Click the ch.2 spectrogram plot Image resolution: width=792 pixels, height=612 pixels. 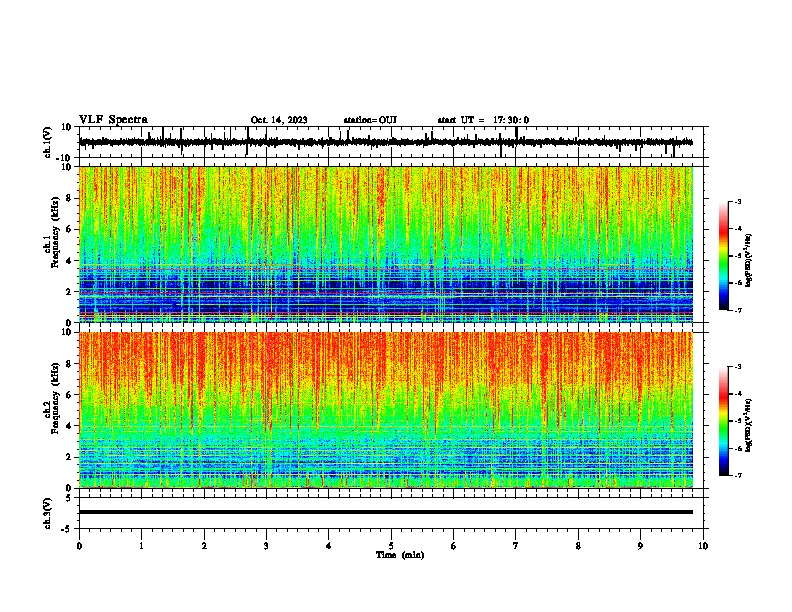tap(386, 410)
